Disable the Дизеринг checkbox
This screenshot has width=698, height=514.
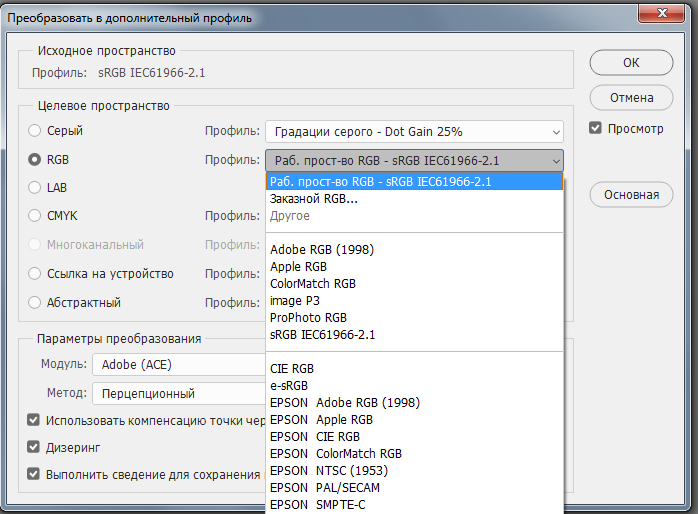(33, 447)
